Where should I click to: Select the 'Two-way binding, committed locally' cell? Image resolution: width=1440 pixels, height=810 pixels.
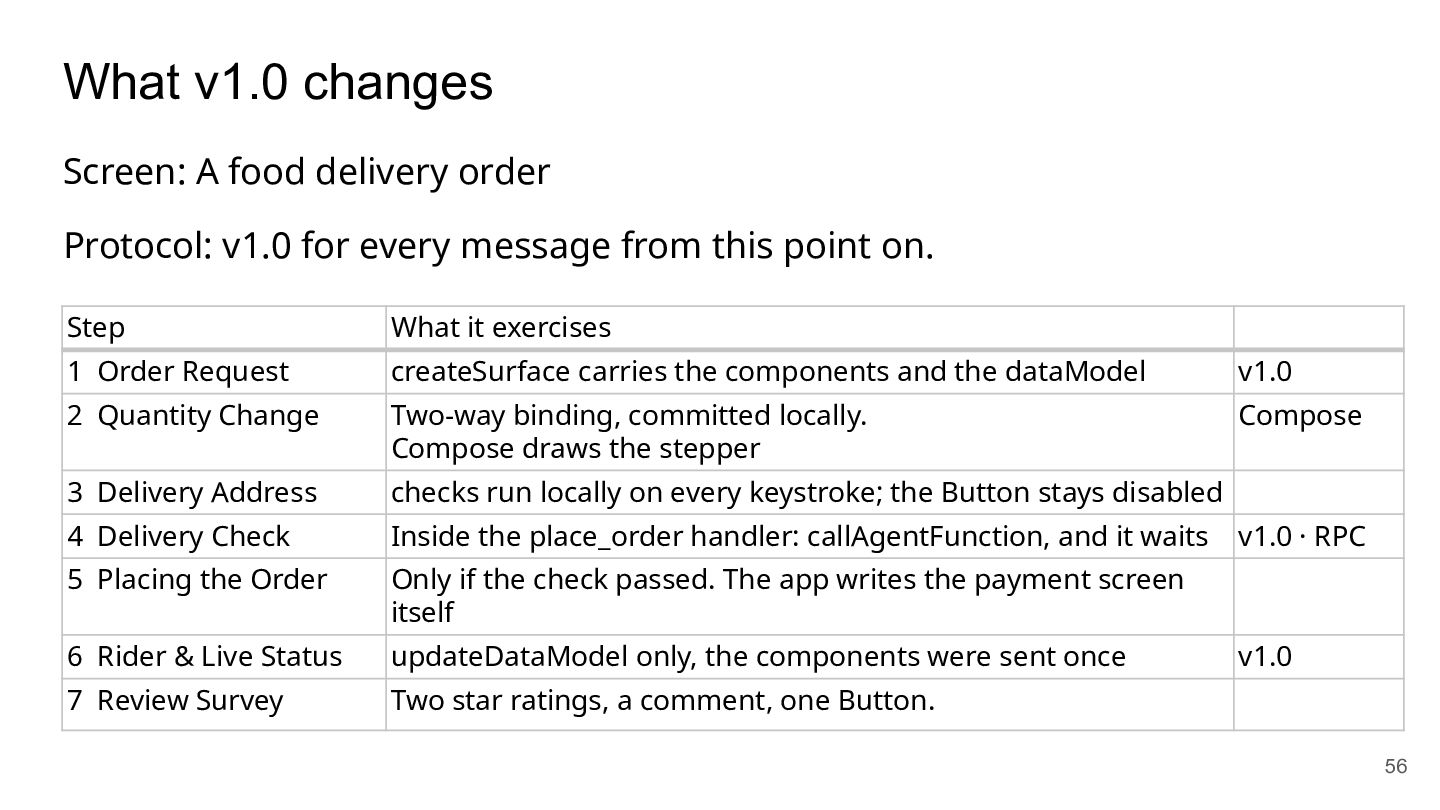pyautogui.click(x=810, y=432)
